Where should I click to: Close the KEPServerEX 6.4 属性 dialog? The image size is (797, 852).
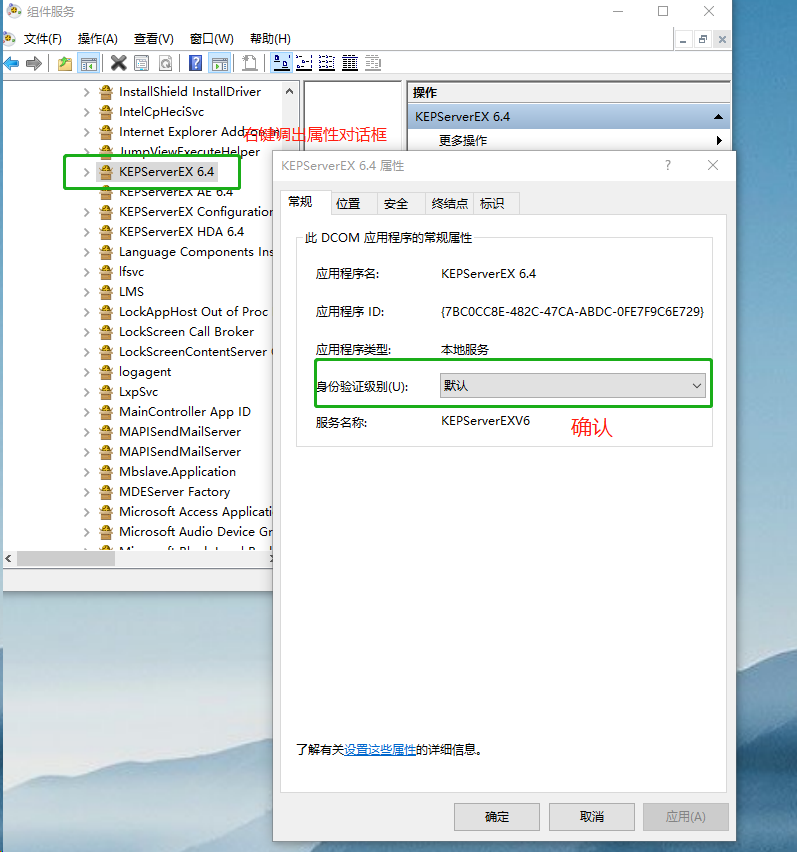coord(713,165)
